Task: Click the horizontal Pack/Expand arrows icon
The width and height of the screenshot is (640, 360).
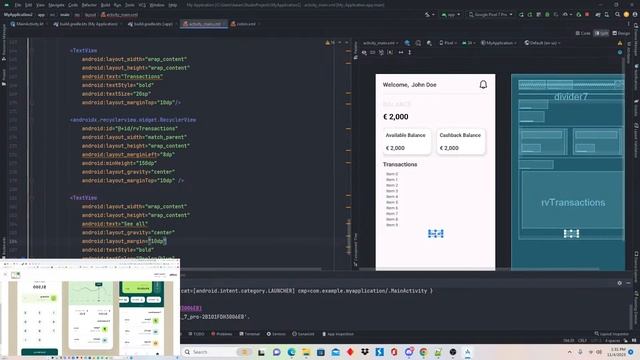Action: tap(401, 53)
